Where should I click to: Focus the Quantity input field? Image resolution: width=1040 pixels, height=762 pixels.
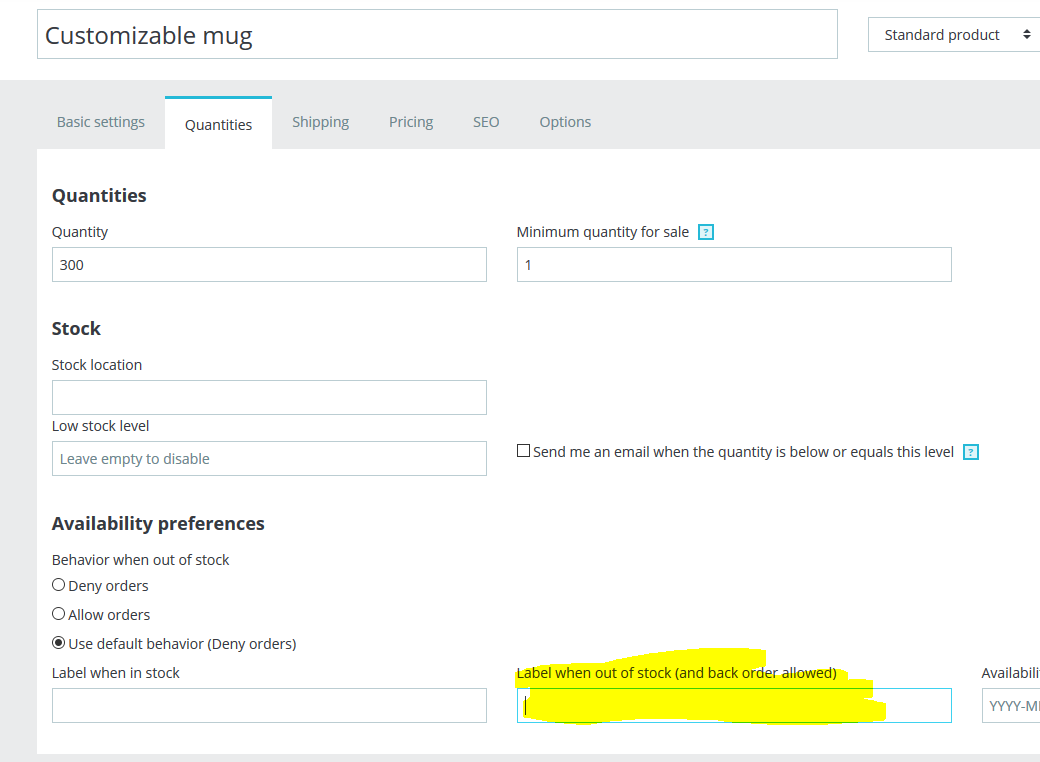[269, 265]
